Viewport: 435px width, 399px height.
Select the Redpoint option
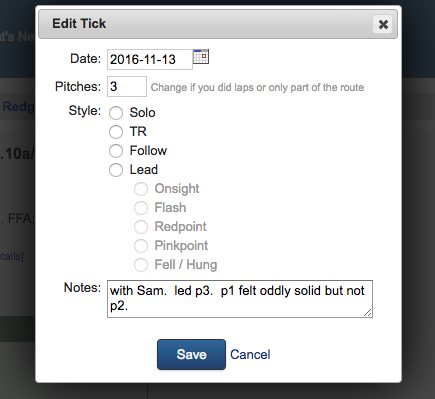[141, 227]
